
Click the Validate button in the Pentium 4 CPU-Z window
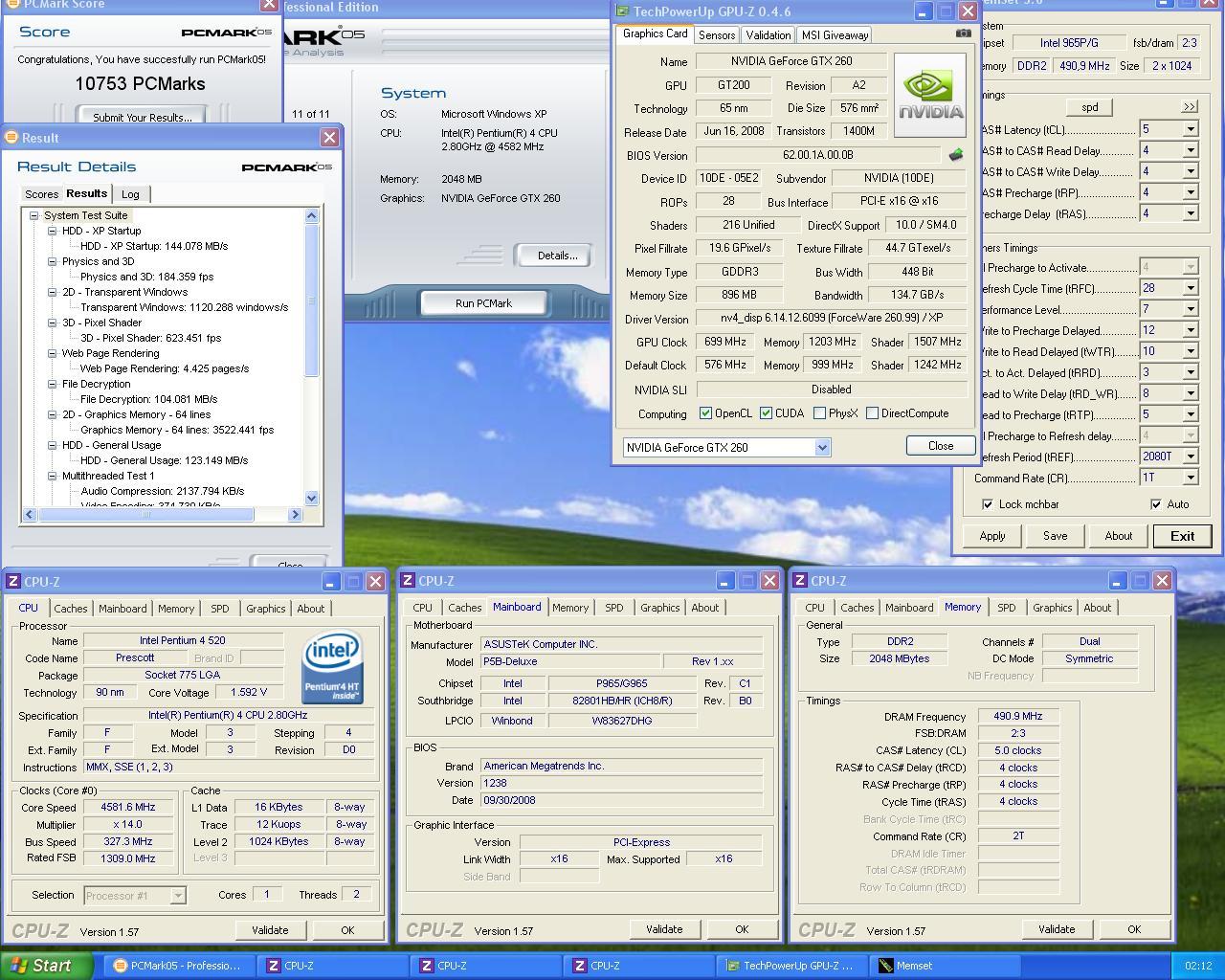[270, 930]
